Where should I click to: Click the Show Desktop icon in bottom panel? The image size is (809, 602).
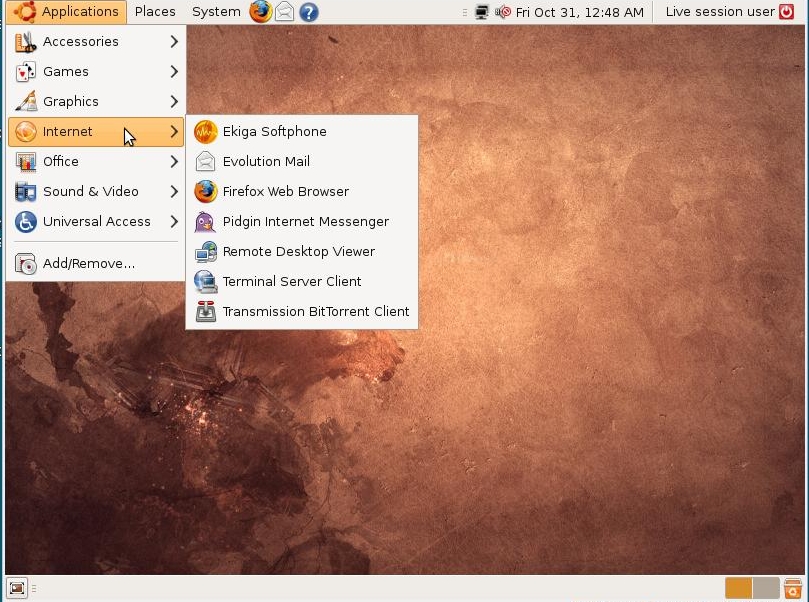tap(17, 588)
